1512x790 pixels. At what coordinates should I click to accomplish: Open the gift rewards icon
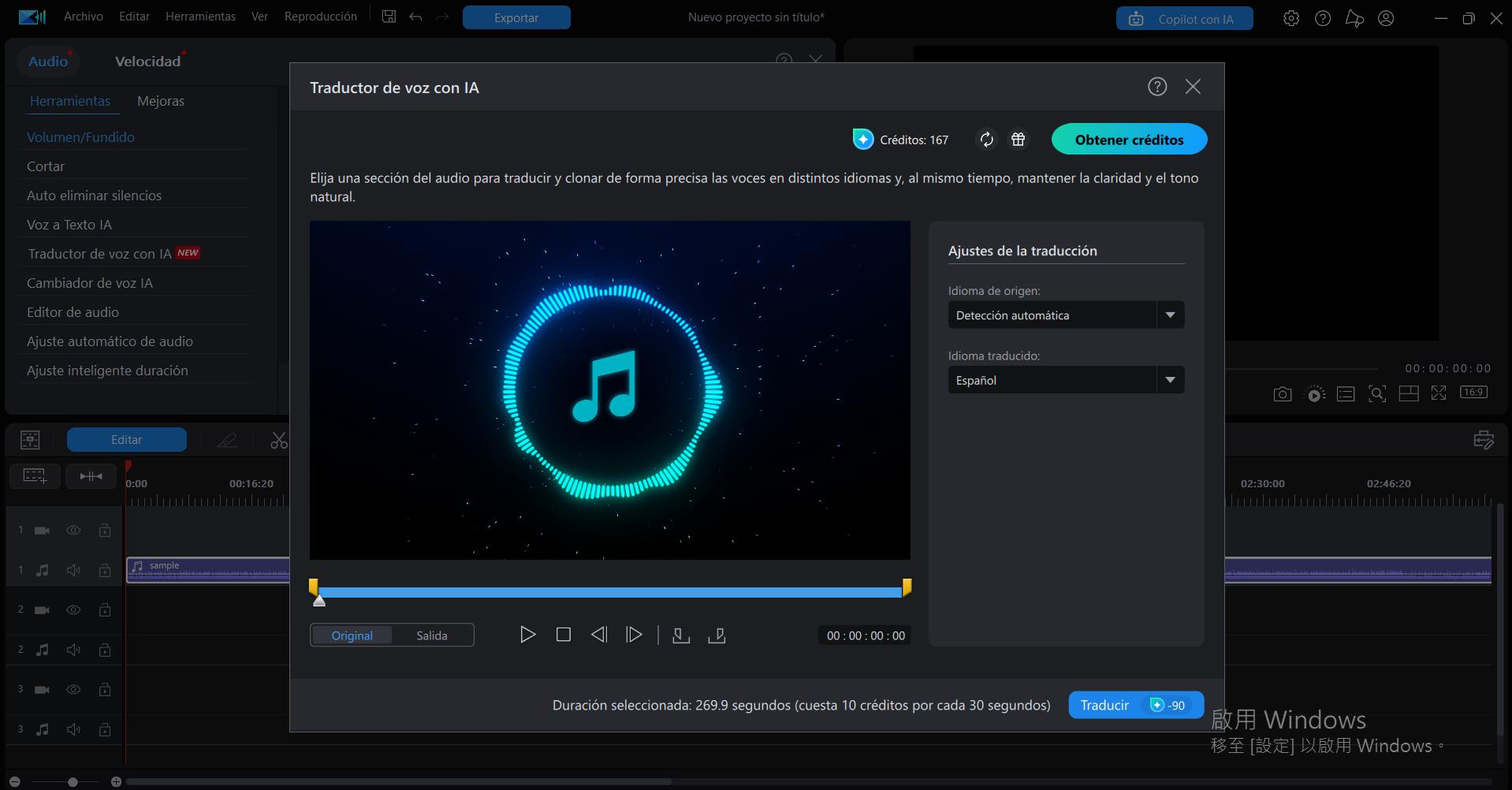coord(1018,139)
